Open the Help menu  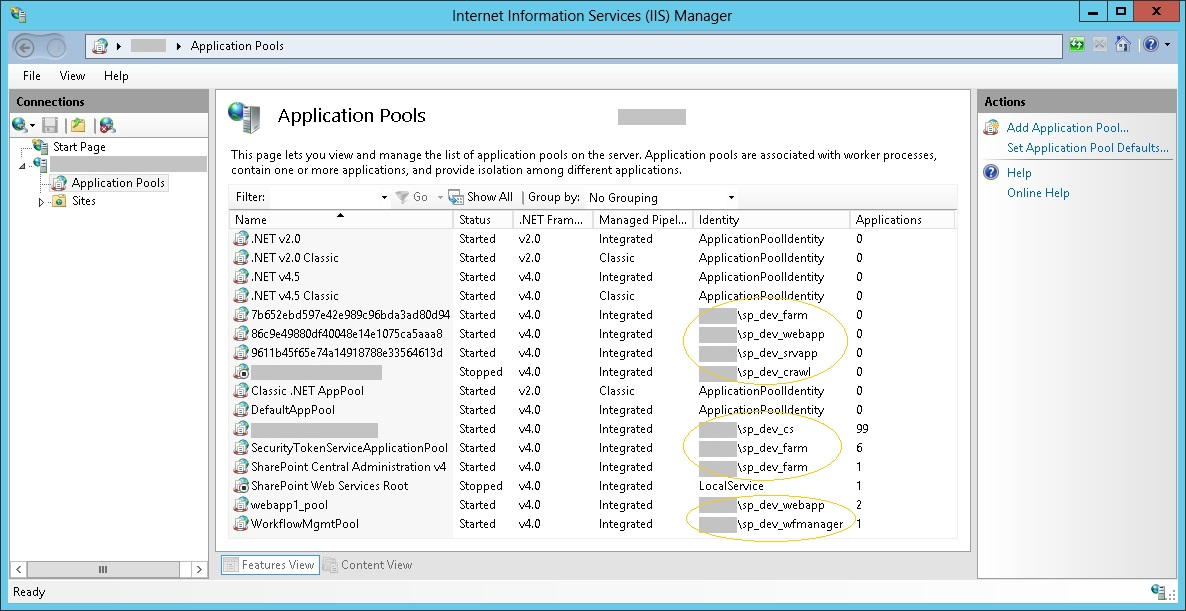[x=116, y=76]
